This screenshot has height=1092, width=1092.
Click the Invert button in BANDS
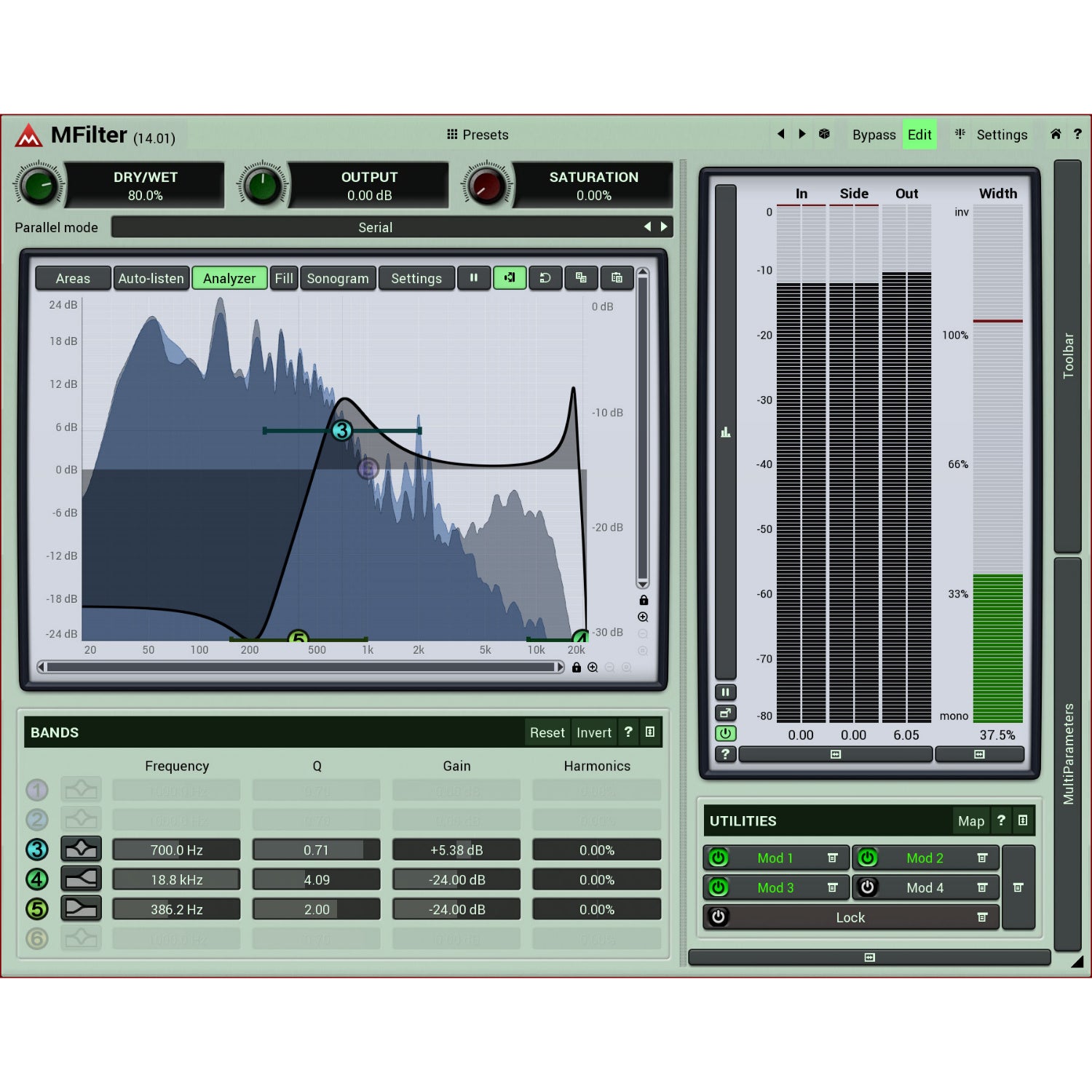pyautogui.click(x=594, y=732)
